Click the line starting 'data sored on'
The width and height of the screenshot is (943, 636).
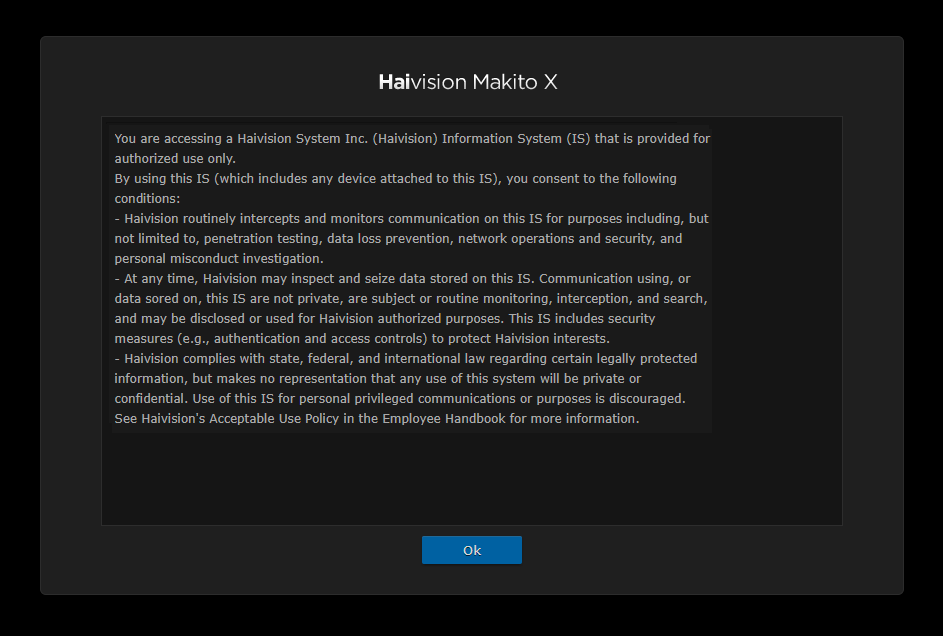point(411,298)
